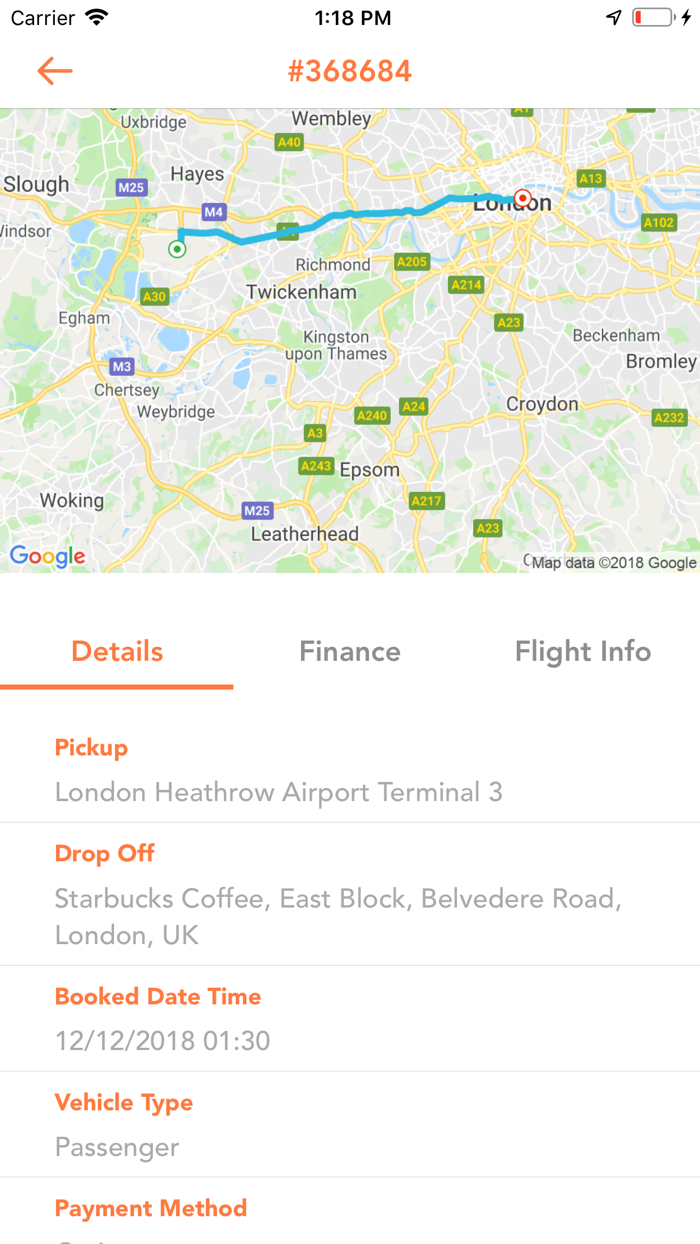The width and height of the screenshot is (700, 1244).
Task: Switch to the Finance tab
Action: pos(350,652)
